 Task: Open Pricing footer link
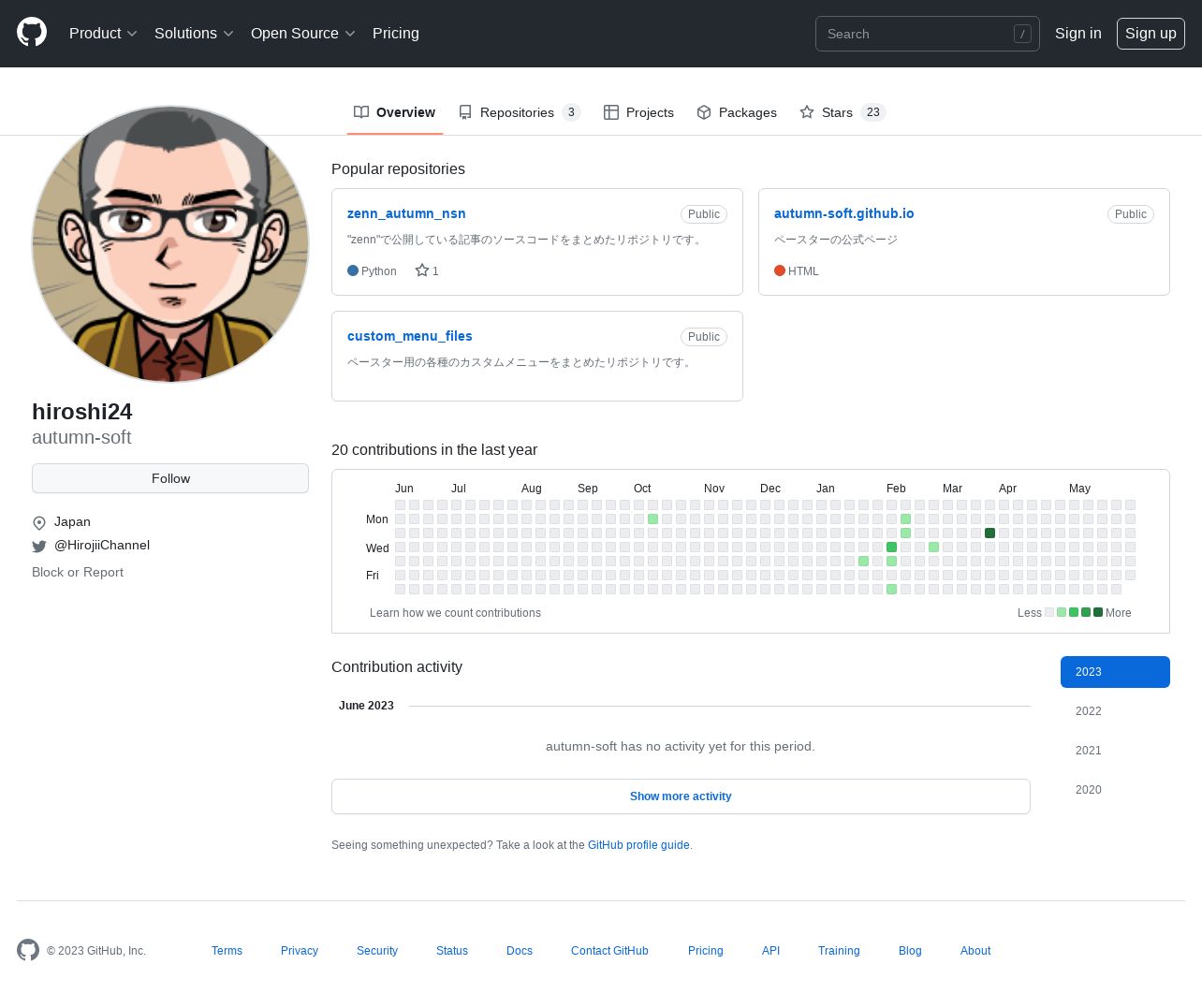706,951
